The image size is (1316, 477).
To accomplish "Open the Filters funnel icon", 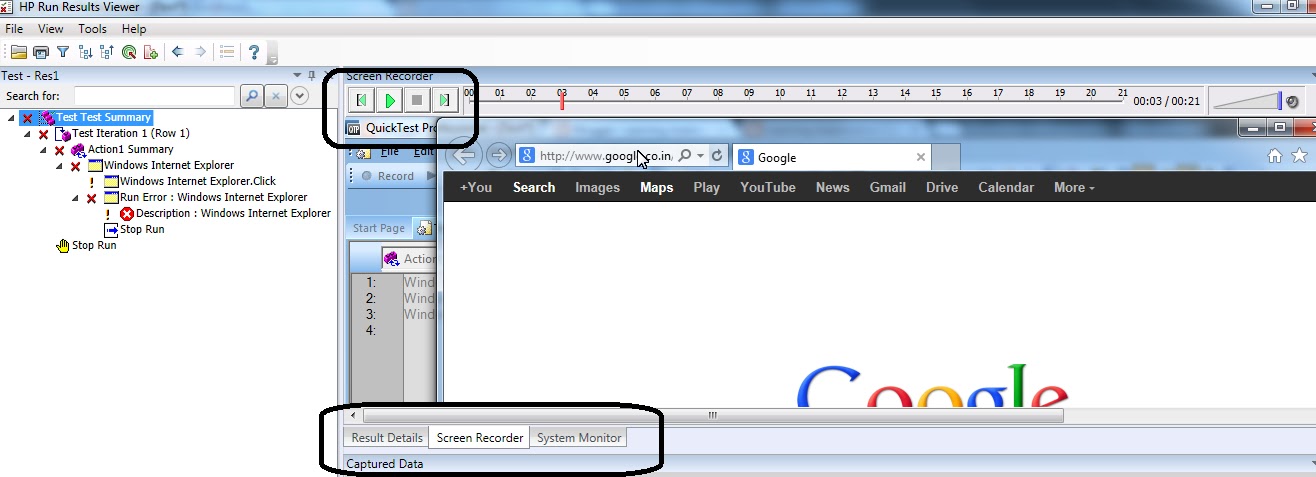I will point(62,52).
